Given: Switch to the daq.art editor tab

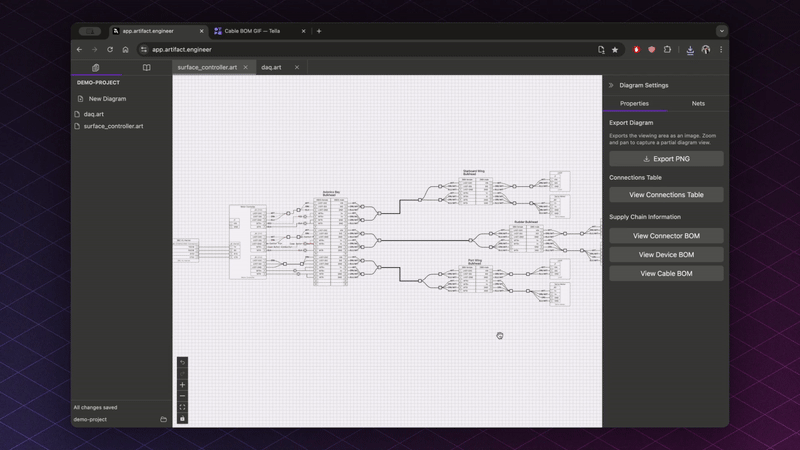Looking at the screenshot, I should click(271, 67).
